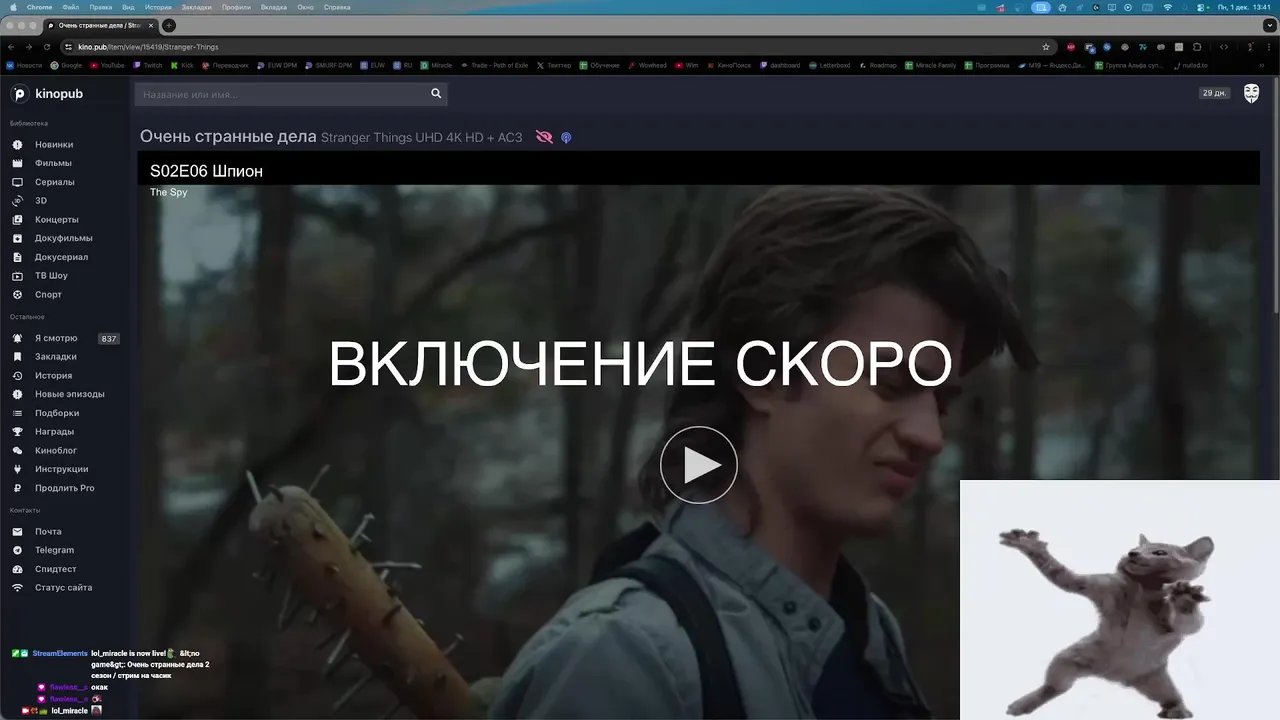Open the Twitch bookmark
The height and width of the screenshot is (720, 1280).
pyautogui.click(x=148, y=65)
